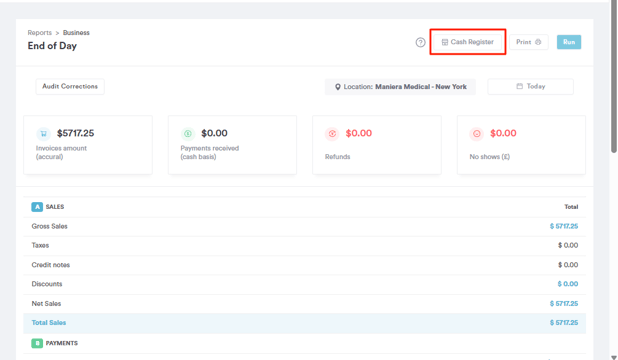The height and width of the screenshot is (360, 618).
Task: Click the No shows (£) card
Action: (521, 145)
